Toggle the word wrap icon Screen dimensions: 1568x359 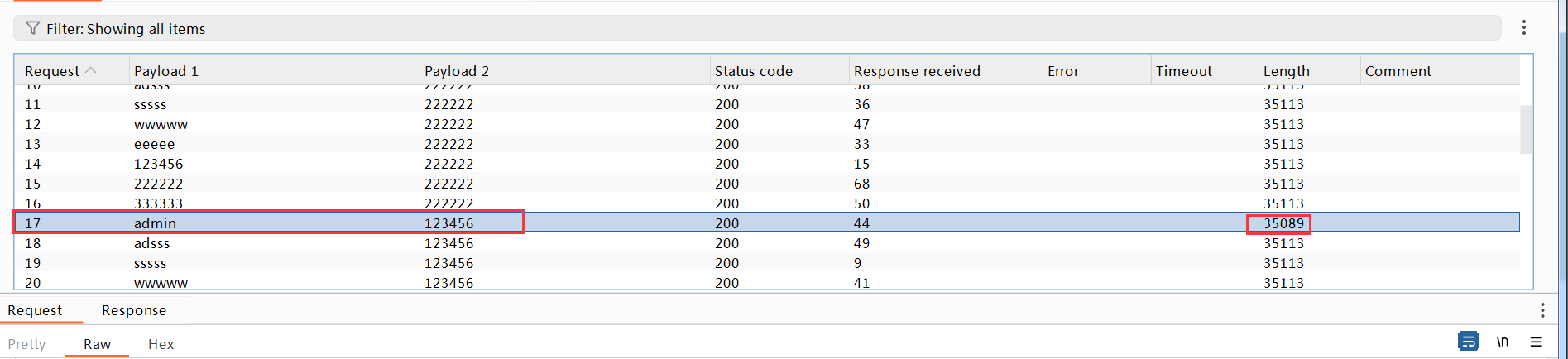coord(1468,341)
